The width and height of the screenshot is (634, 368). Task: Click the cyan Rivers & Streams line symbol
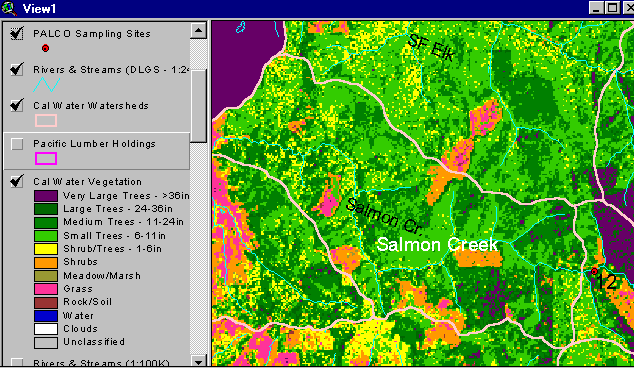tap(46, 85)
